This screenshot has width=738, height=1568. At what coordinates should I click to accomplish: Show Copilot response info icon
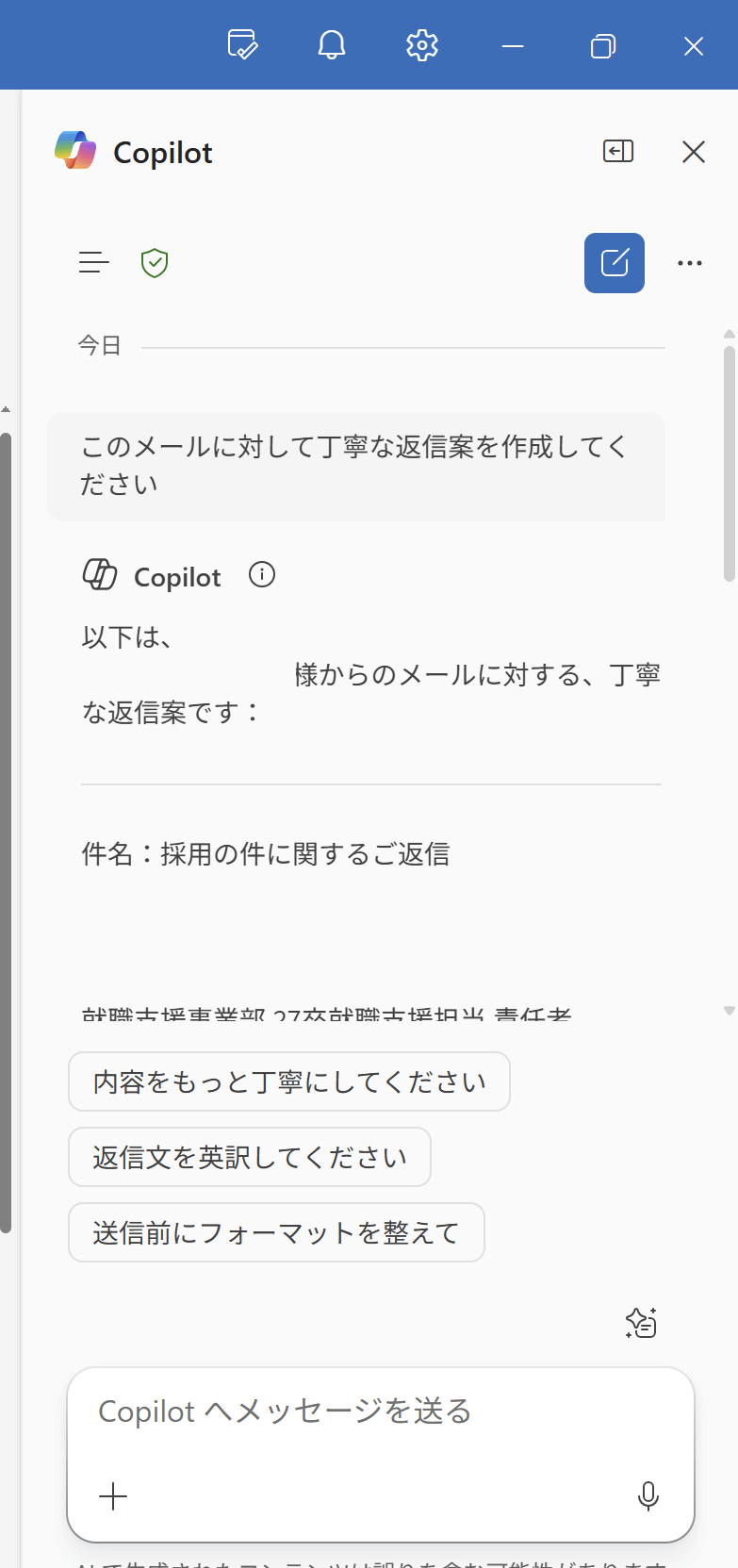point(262,574)
